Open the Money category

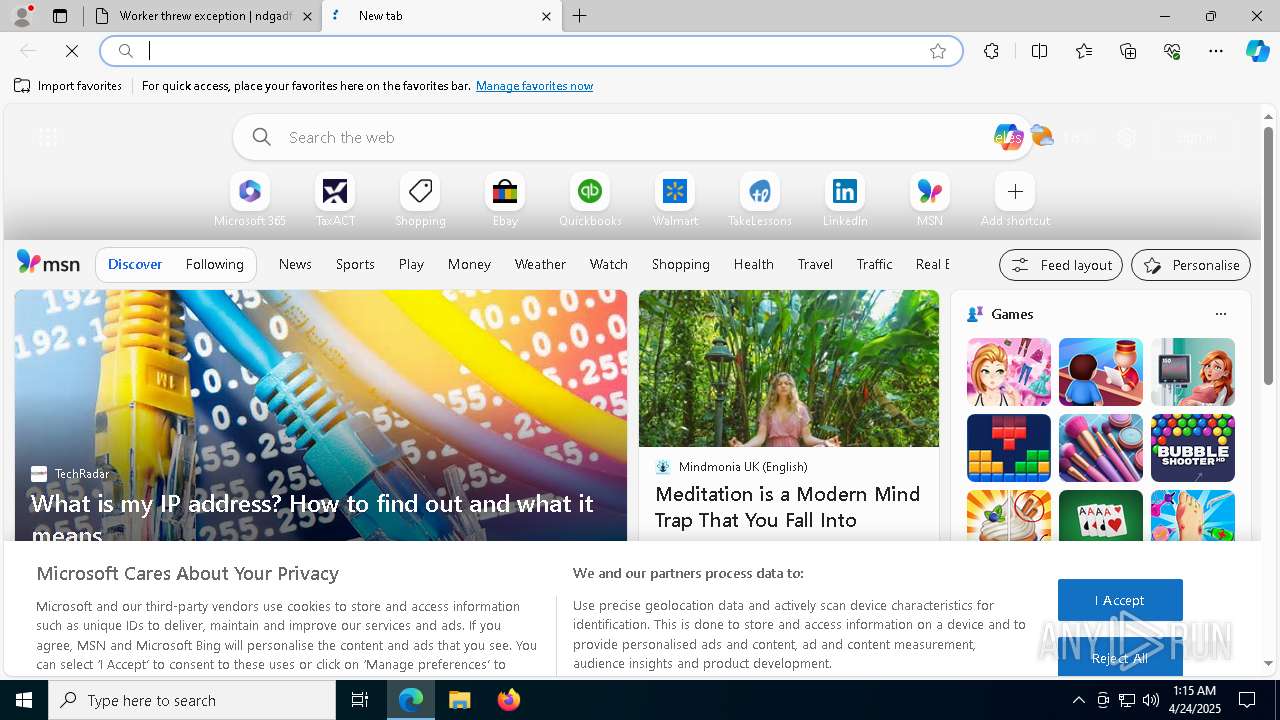469,264
